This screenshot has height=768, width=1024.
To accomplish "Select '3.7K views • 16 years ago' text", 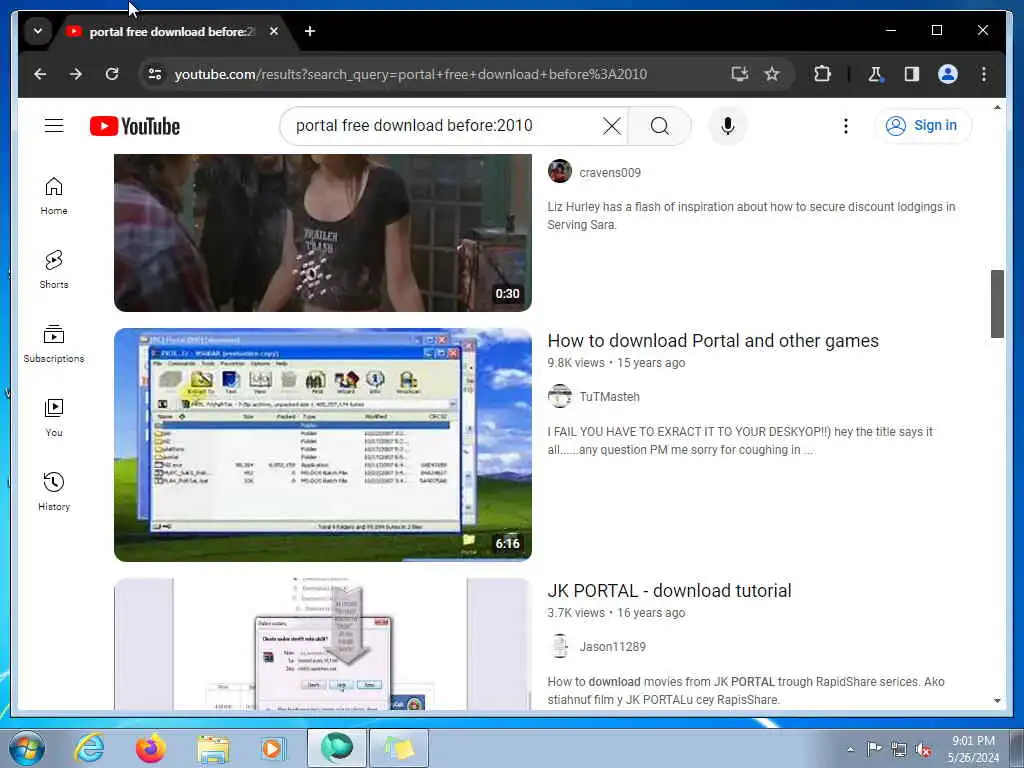I will pyautogui.click(x=616, y=613).
